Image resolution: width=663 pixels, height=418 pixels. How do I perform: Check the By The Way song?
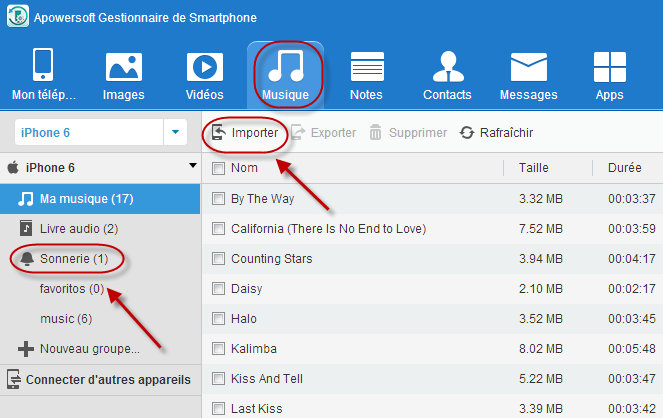[218, 199]
